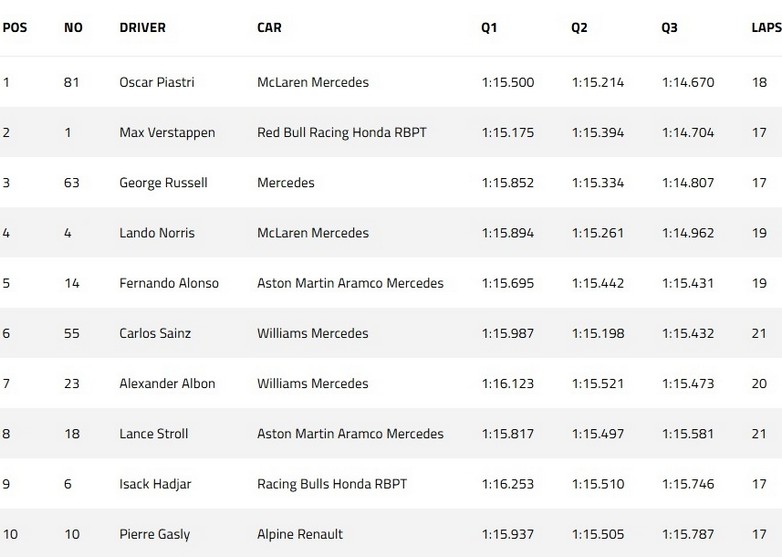Click Pierre Gasly in the last row

(x=155, y=534)
